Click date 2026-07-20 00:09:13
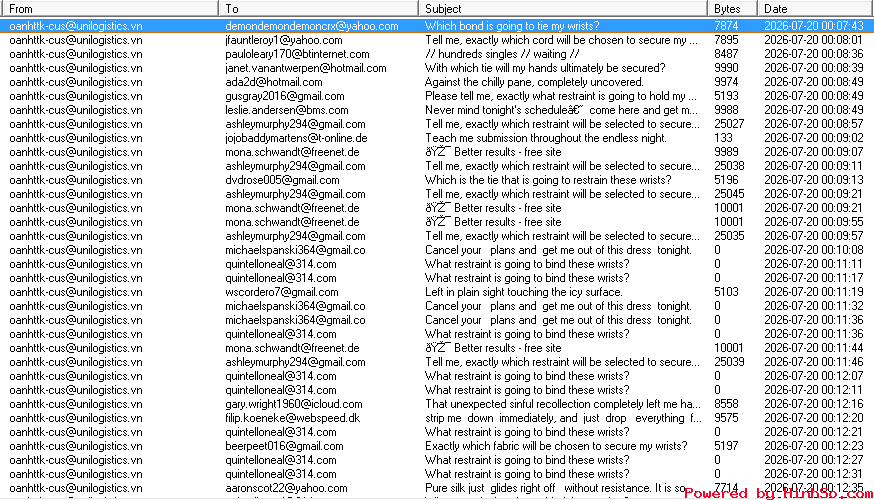This screenshot has width=874, height=500. pos(813,180)
